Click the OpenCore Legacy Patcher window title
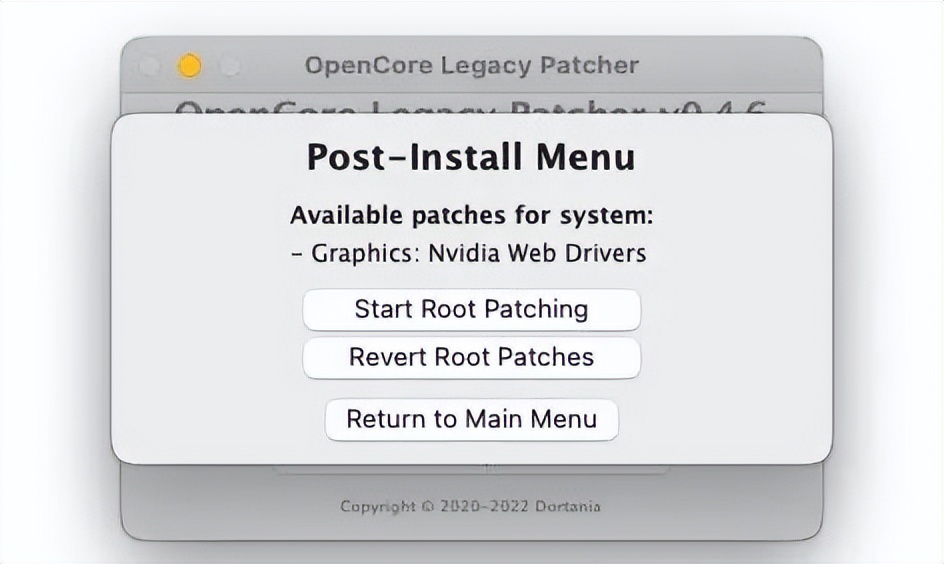Viewport: 944px width, 564px height. click(x=471, y=66)
